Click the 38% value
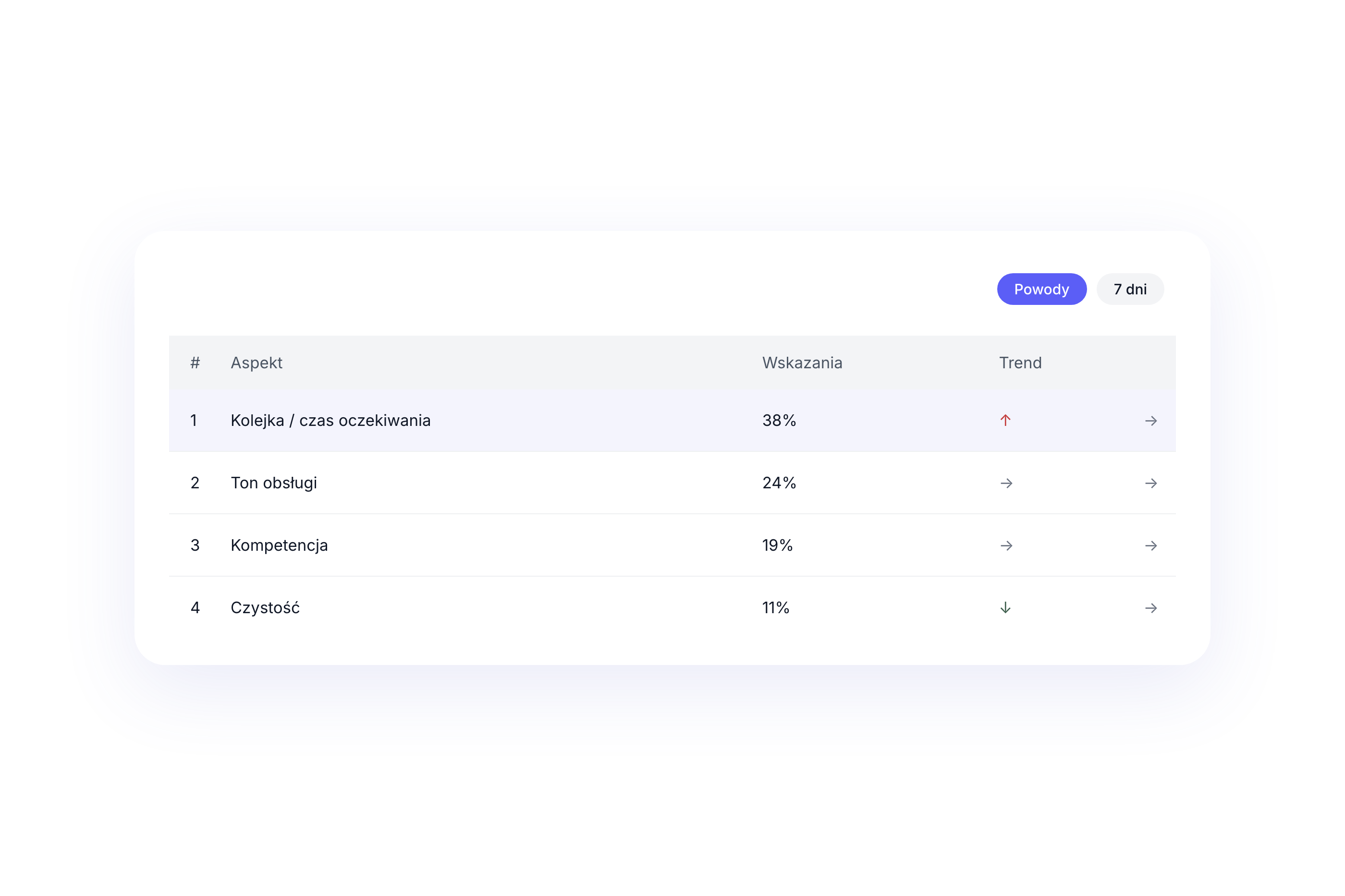This screenshot has width=1345, height=896. pyautogui.click(x=779, y=421)
